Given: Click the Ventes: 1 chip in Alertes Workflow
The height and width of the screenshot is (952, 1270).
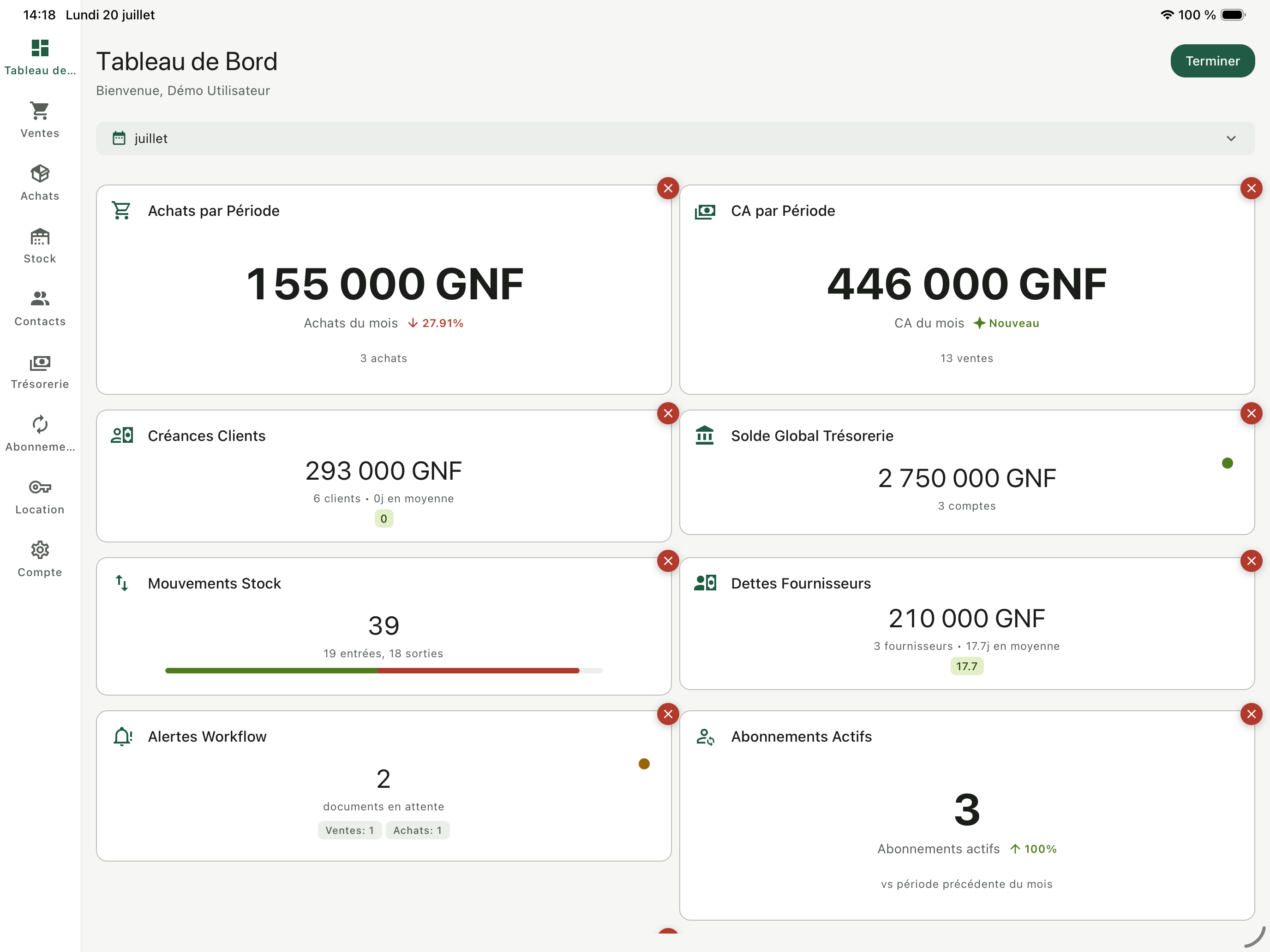Looking at the screenshot, I should [x=349, y=830].
